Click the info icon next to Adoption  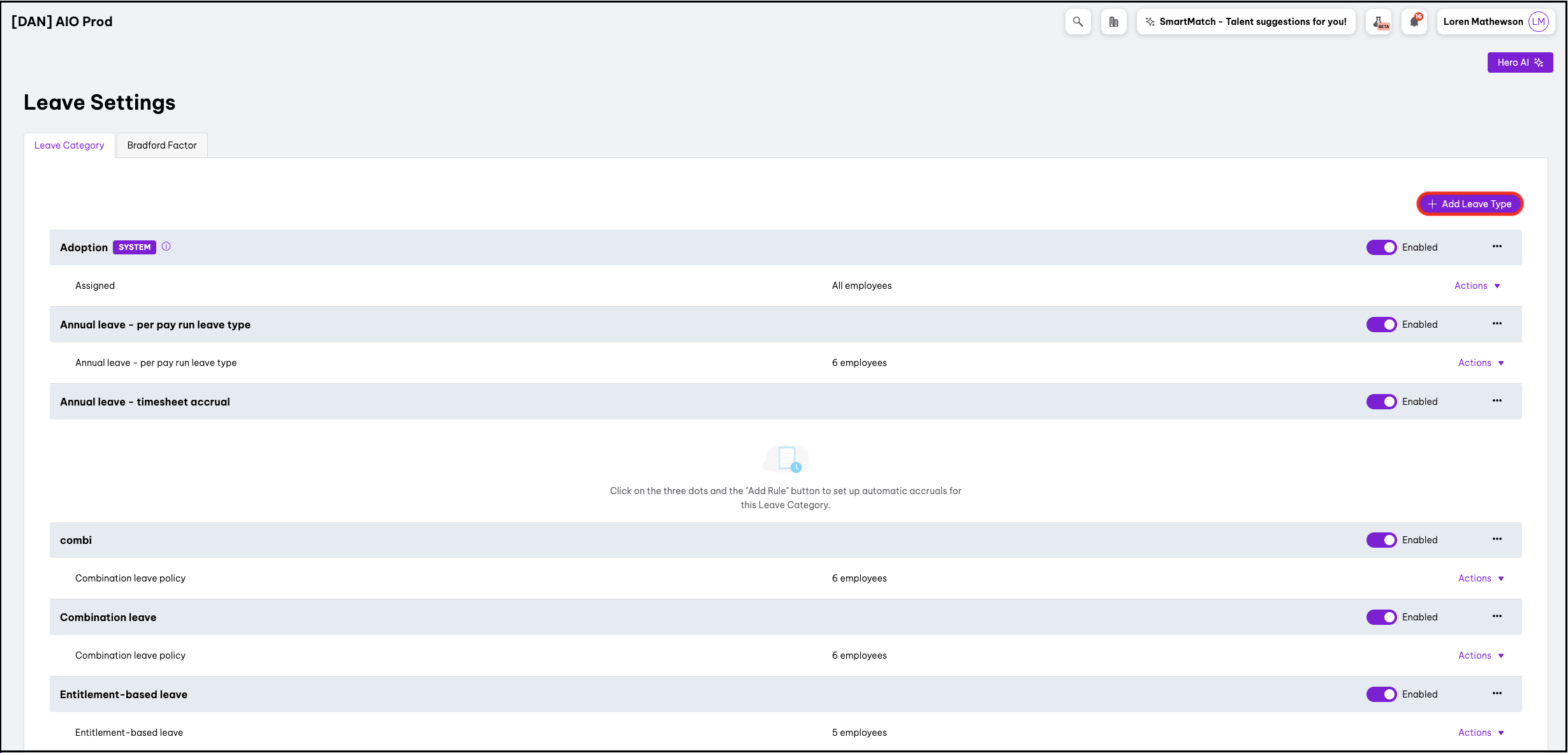click(x=166, y=247)
